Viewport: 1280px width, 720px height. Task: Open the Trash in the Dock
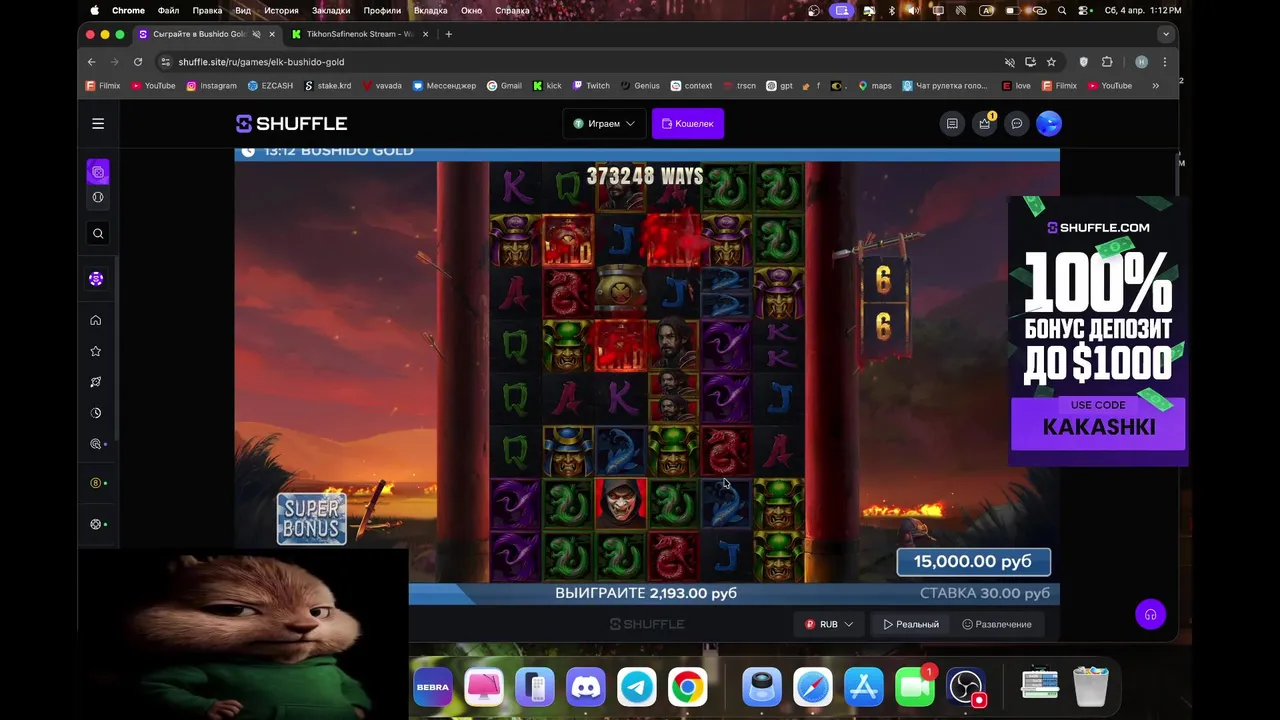coord(1091,687)
